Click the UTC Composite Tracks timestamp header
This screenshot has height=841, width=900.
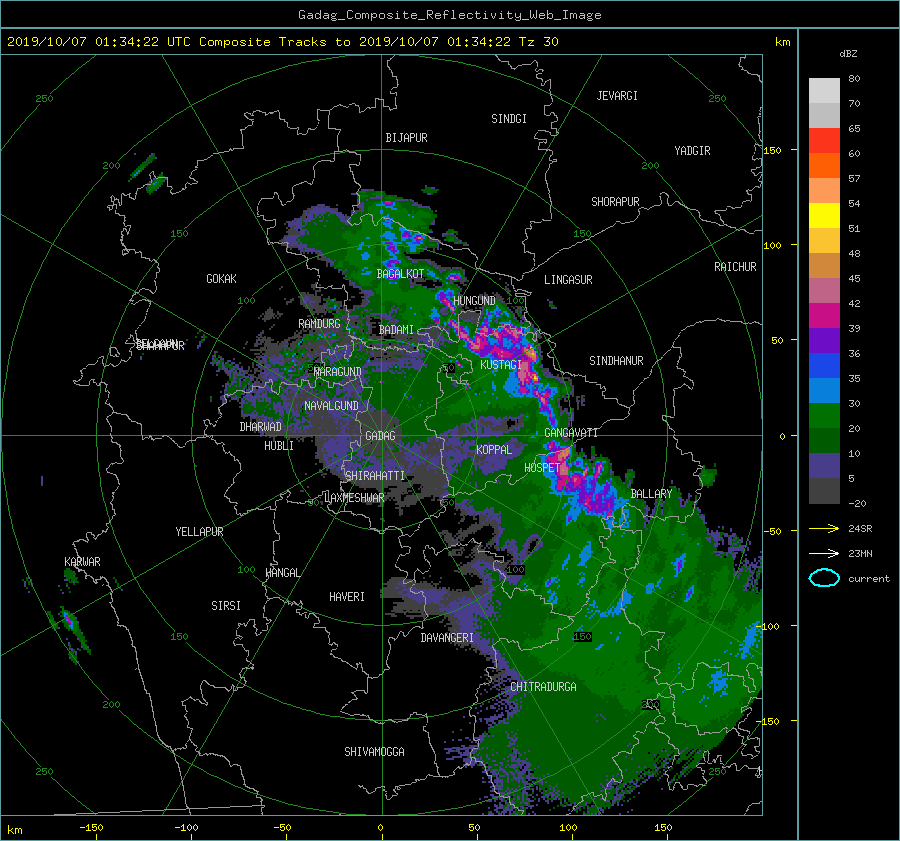(x=282, y=42)
